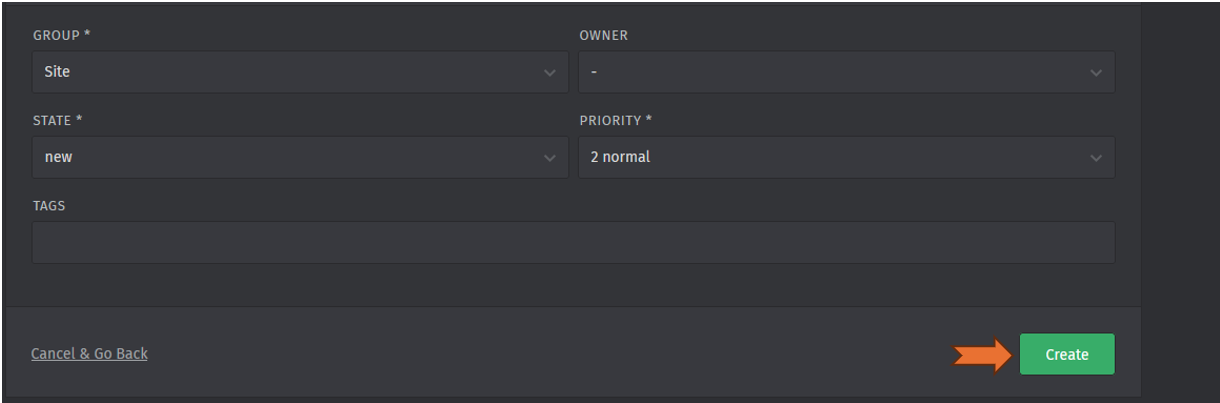Image resolution: width=1220 pixels, height=403 pixels.
Task: Open the Group select field
Action: [300, 73]
